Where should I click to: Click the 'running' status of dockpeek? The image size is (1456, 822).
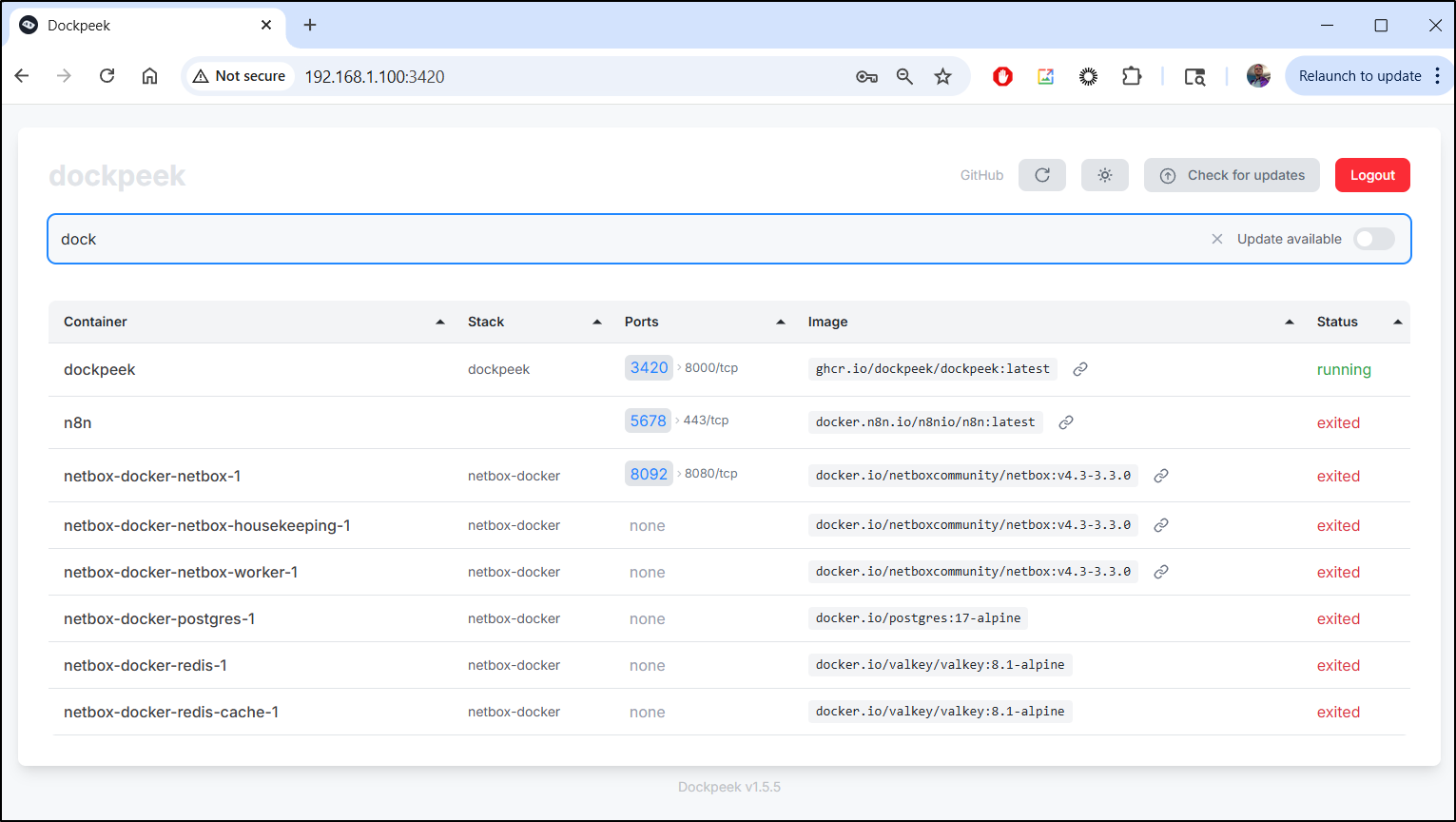click(x=1344, y=369)
